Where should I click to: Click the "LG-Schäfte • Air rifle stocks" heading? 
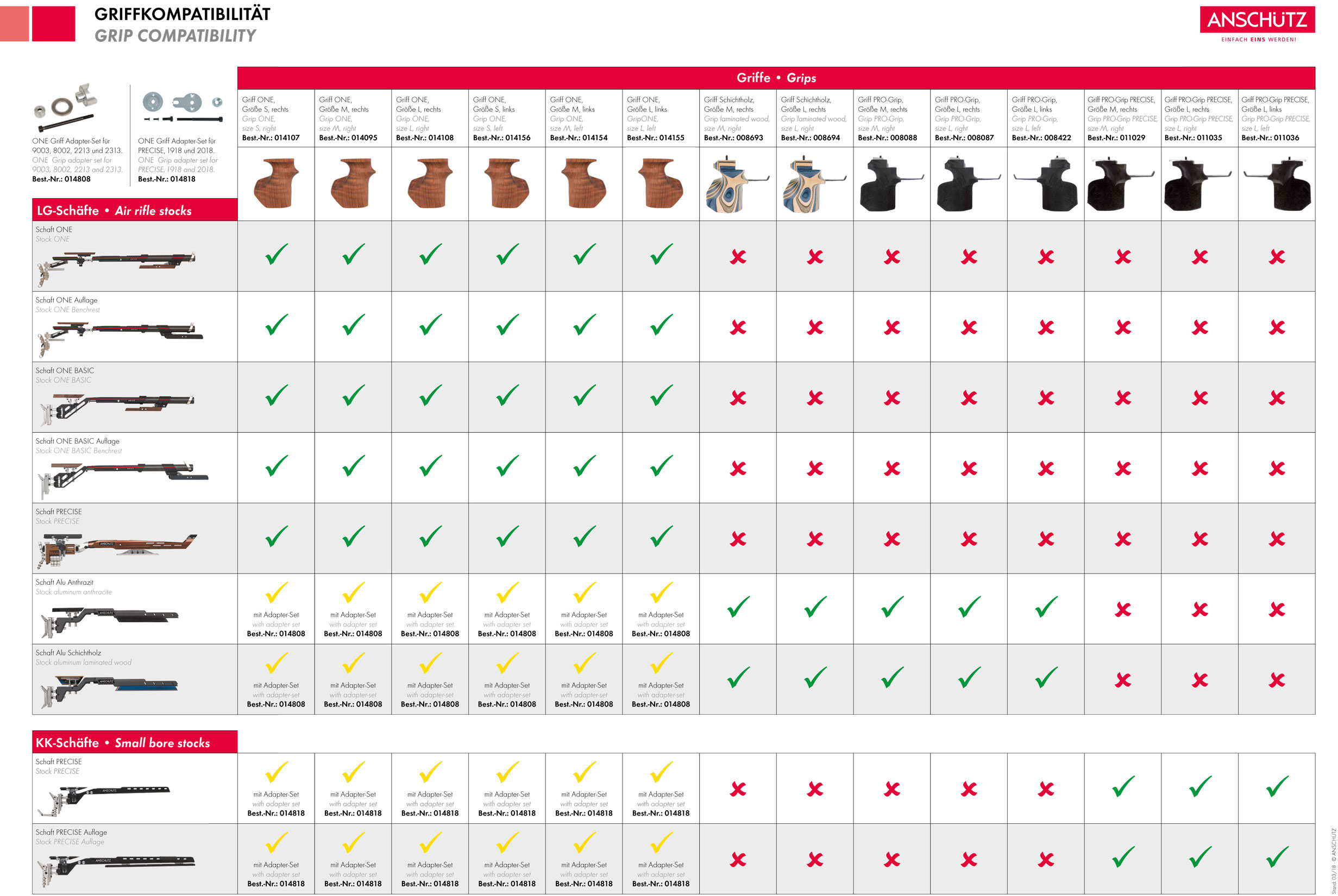[135, 210]
